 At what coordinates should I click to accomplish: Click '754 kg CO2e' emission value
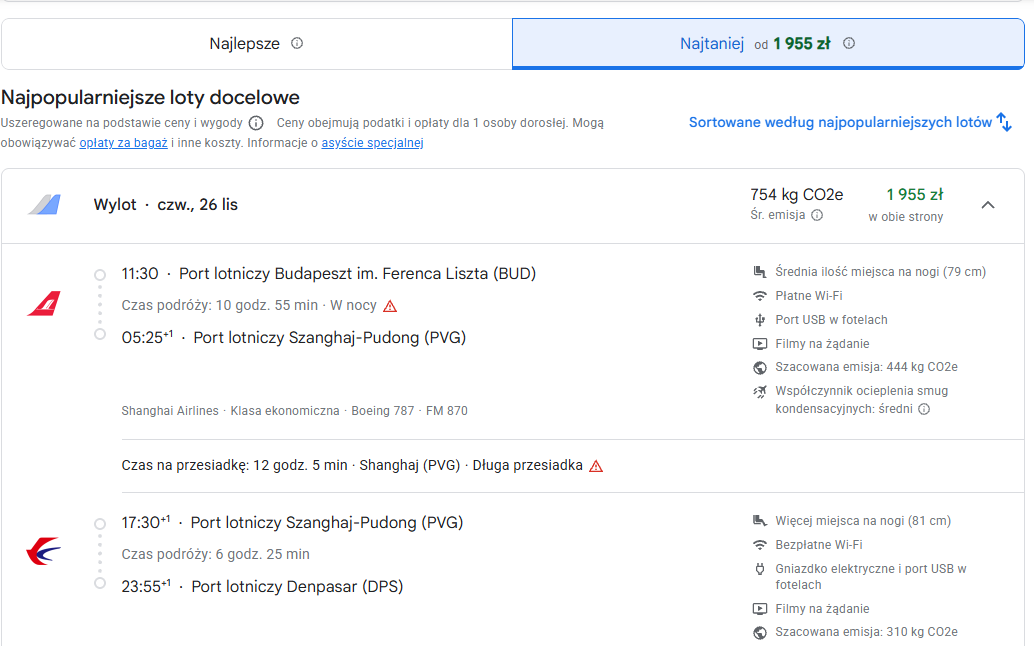pos(797,195)
